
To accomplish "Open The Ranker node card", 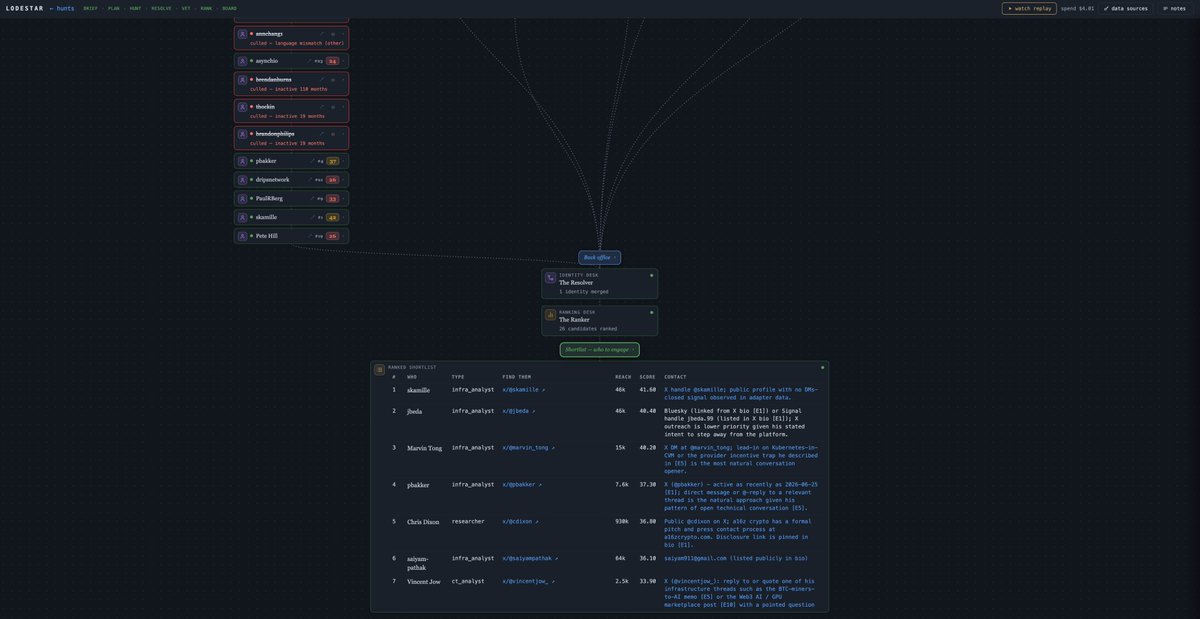I will [x=599, y=320].
